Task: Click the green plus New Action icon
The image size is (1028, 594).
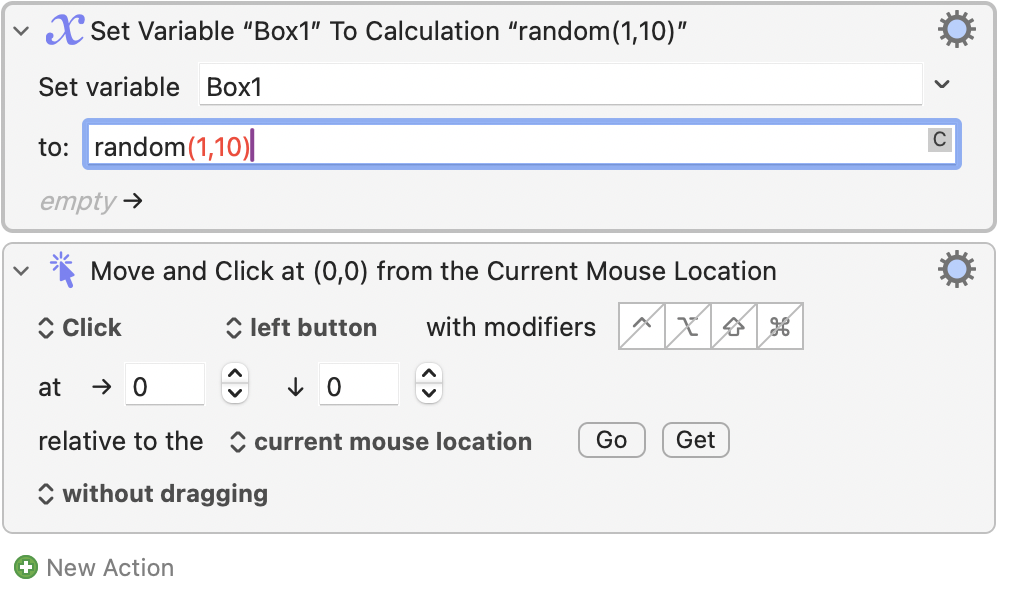Action: [26, 568]
